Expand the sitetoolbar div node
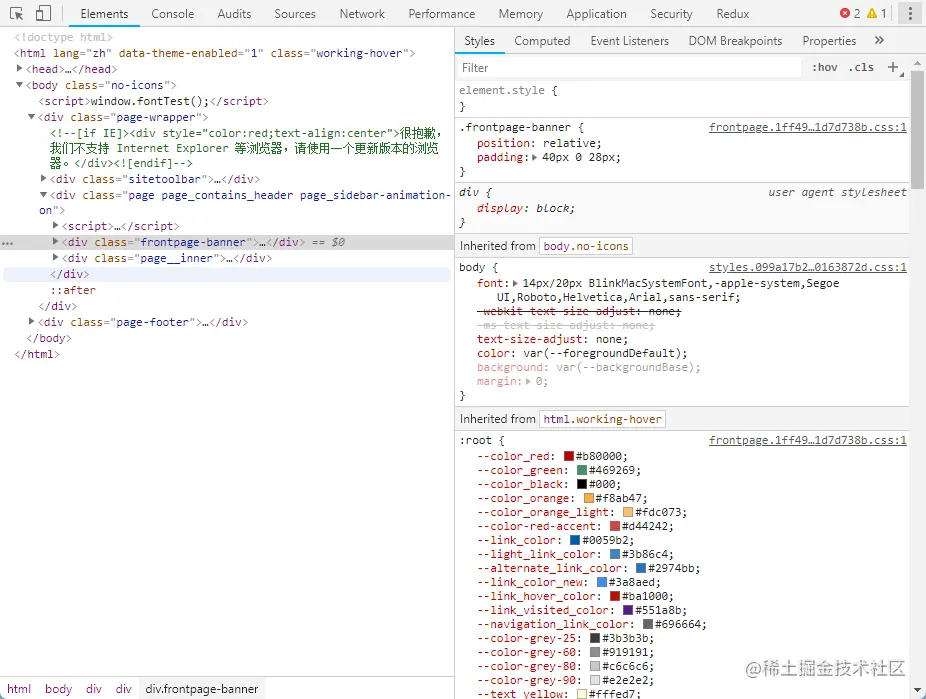 click(43, 178)
